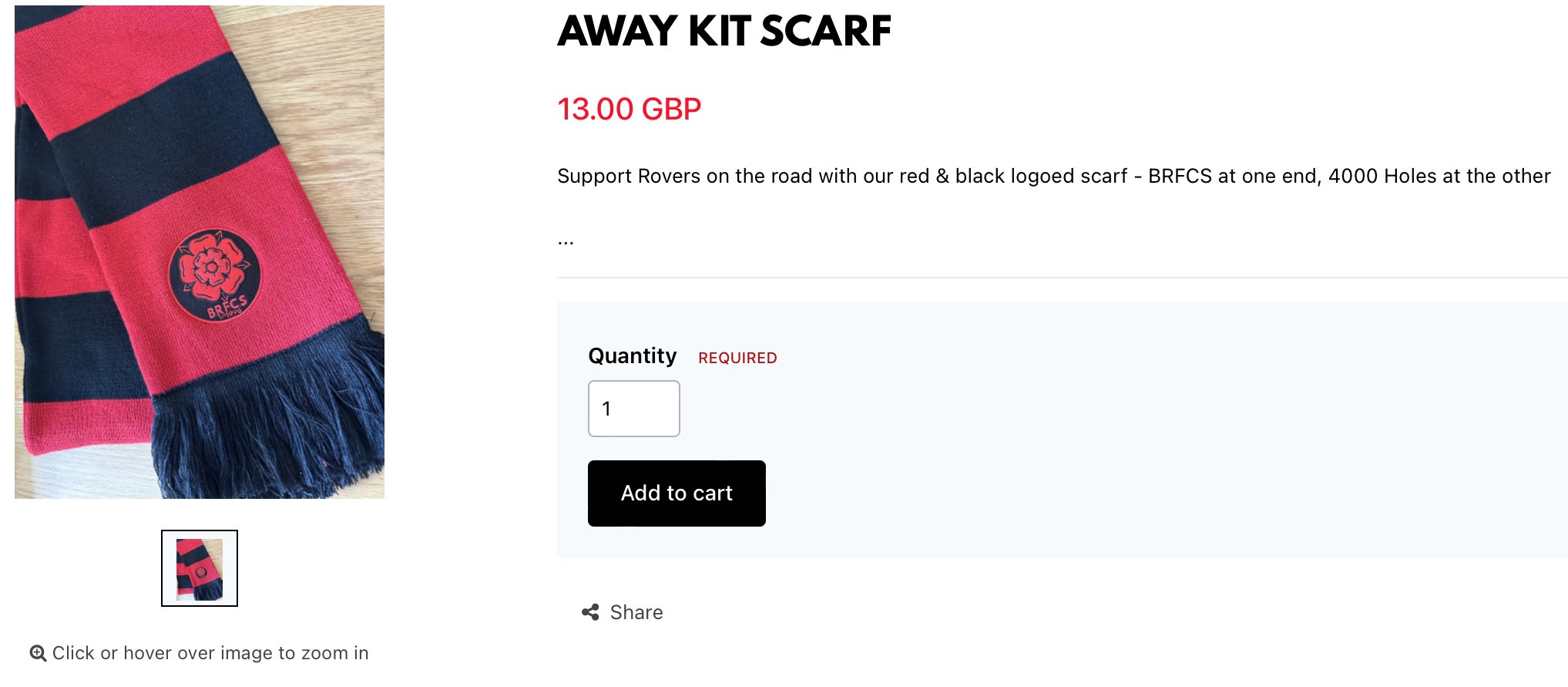Image resolution: width=1568 pixels, height=687 pixels.
Task: Click the Quantity label
Action: coord(632,356)
